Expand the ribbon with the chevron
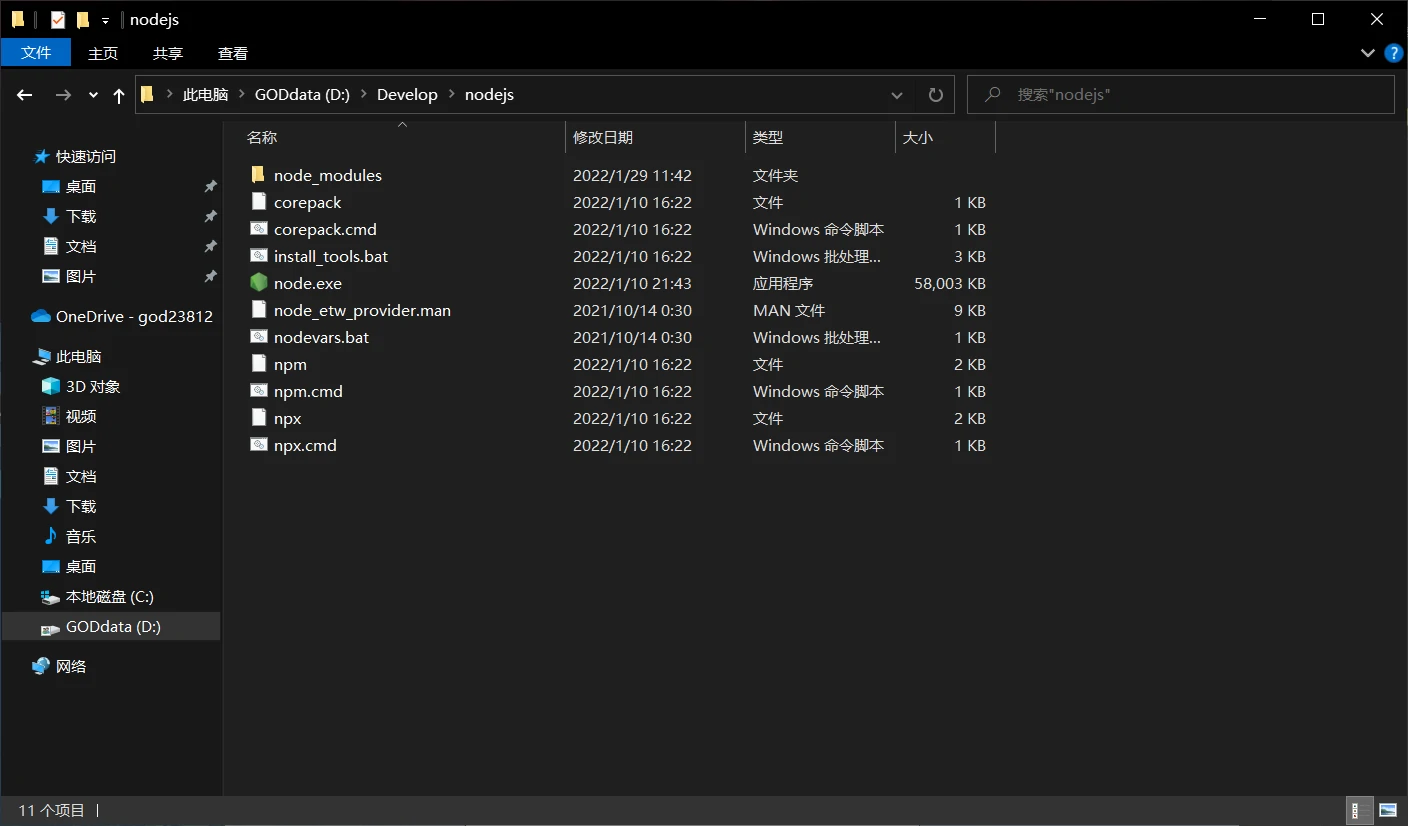1408x826 pixels. pyautogui.click(x=1368, y=53)
